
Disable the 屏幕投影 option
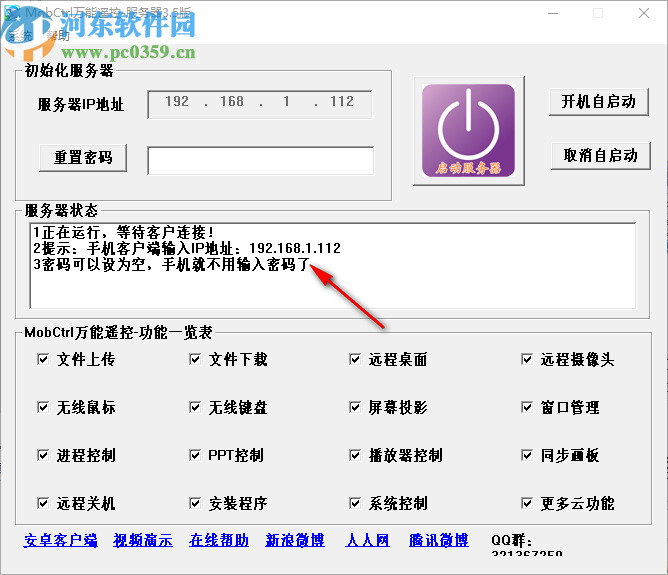[355, 407]
